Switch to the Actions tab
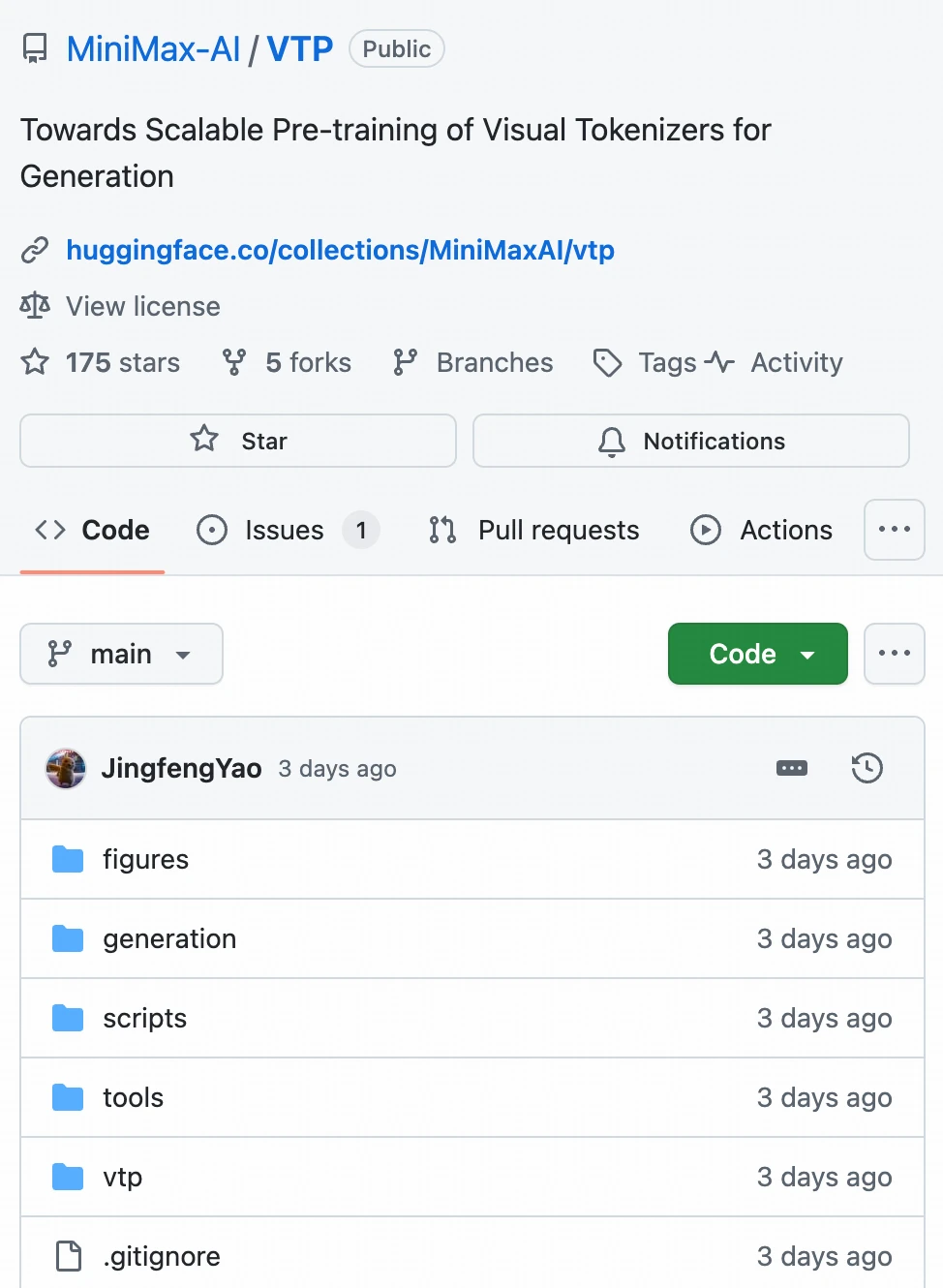 [762, 530]
